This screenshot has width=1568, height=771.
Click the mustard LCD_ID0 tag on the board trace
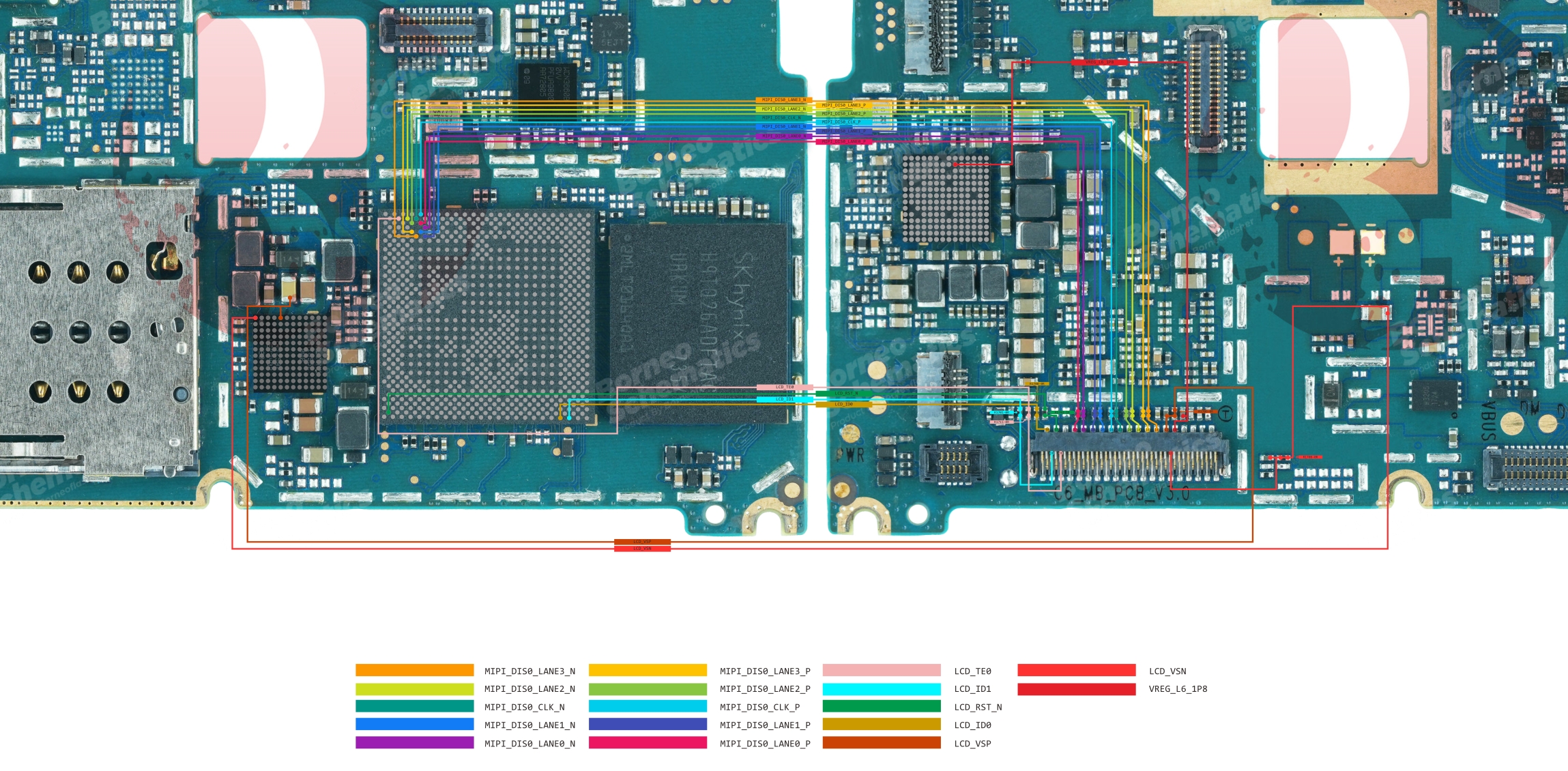click(x=844, y=405)
